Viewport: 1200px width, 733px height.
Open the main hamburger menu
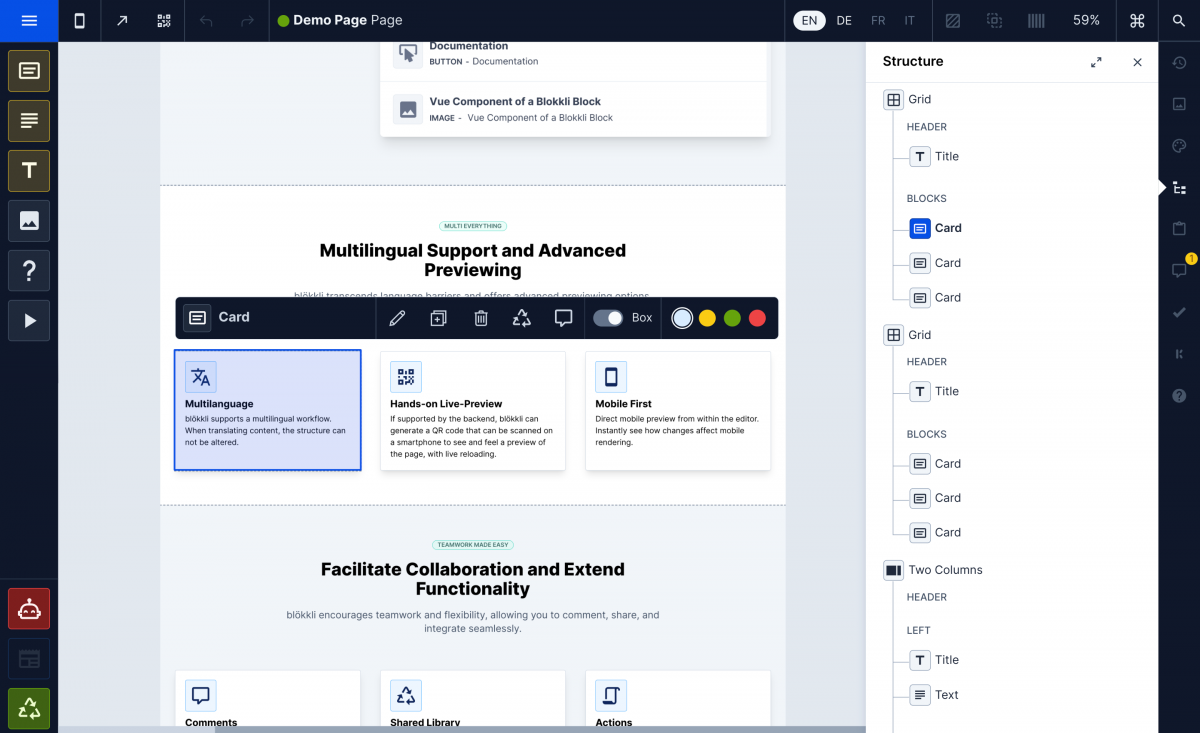pyautogui.click(x=29, y=20)
